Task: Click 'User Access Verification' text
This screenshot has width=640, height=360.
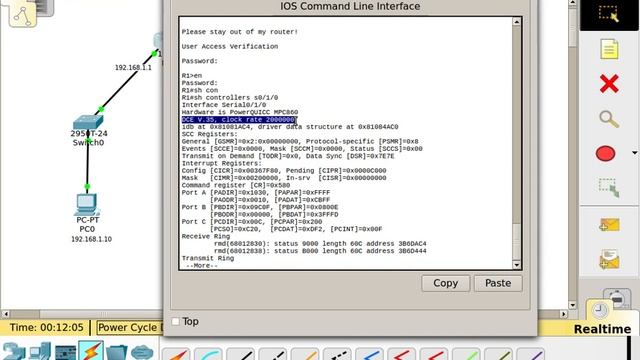Action: [230, 47]
